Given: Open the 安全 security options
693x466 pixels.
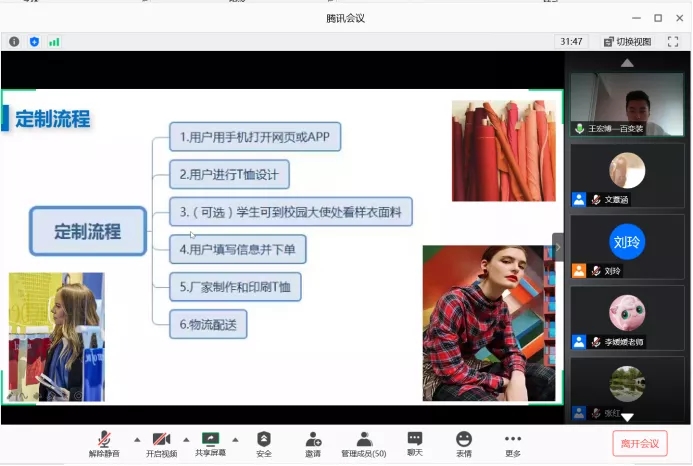Looking at the screenshot, I should tap(263, 444).
